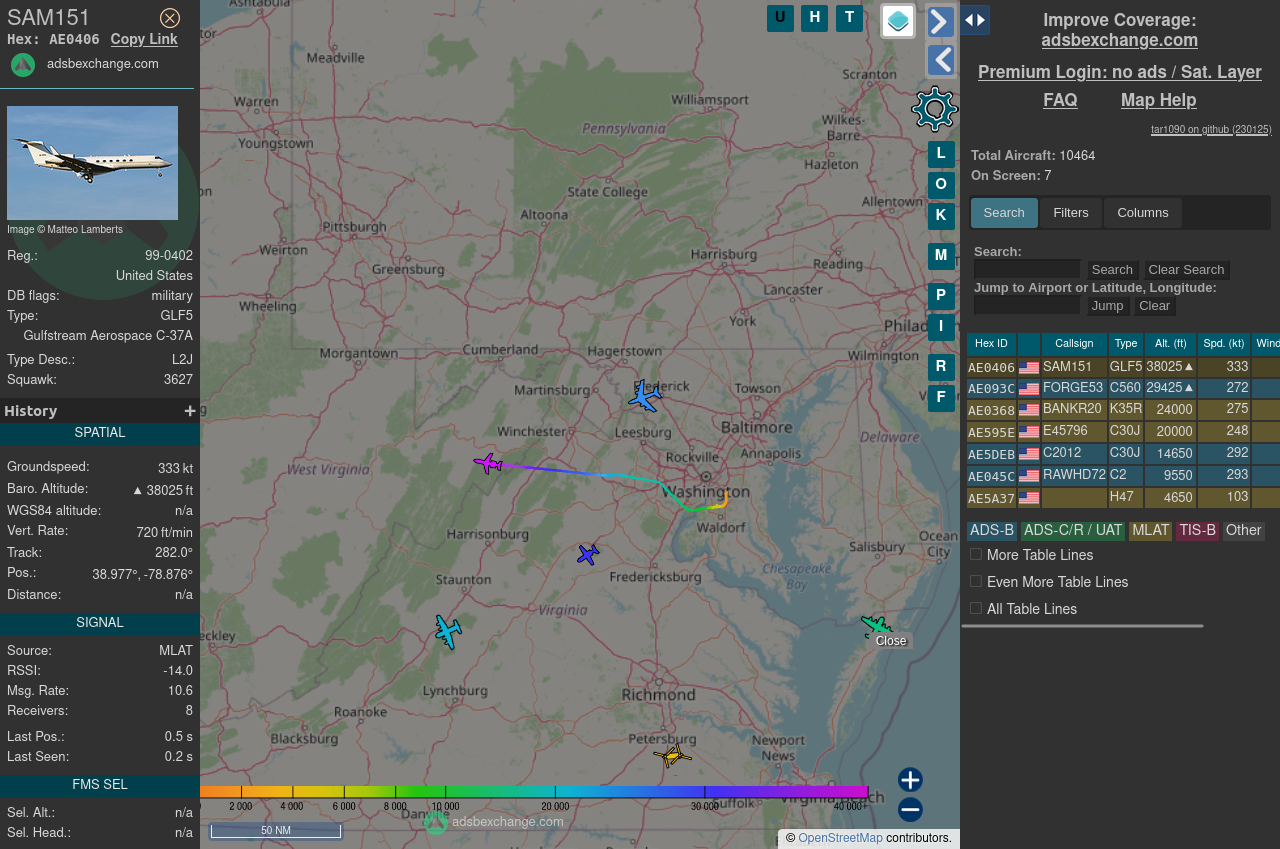
Task: Toggle the L labels button
Action: (x=941, y=154)
